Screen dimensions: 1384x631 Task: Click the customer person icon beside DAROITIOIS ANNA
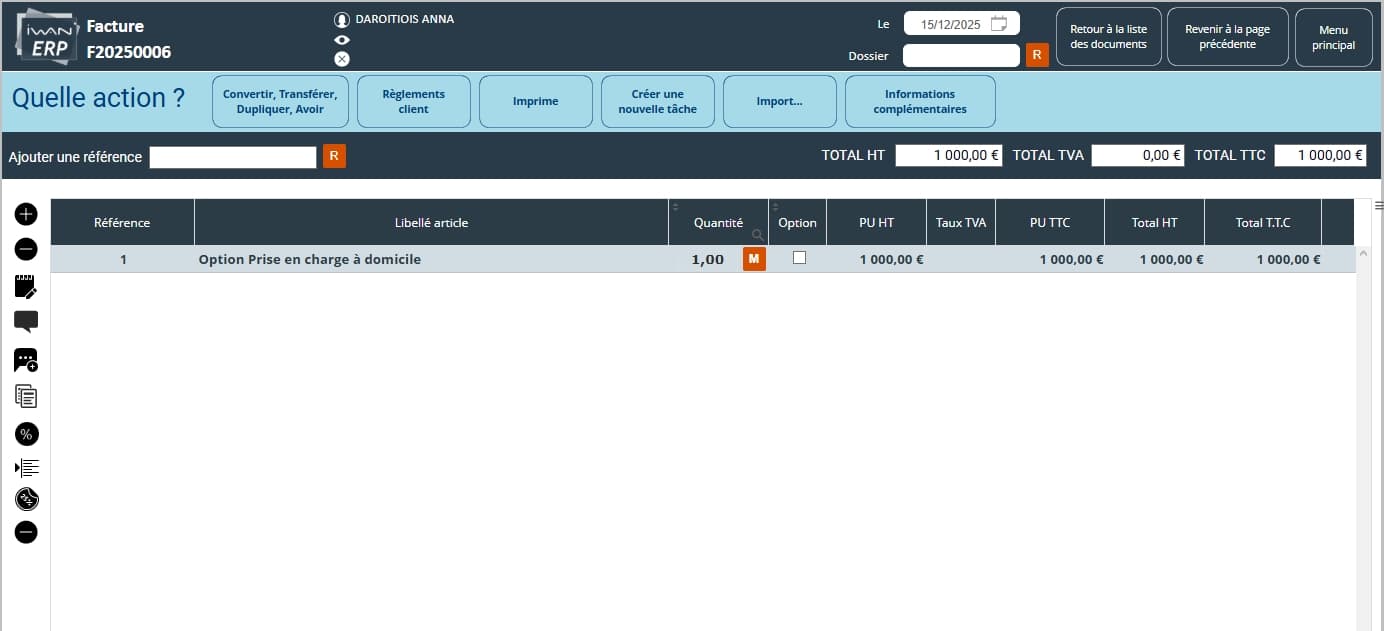[342, 20]
